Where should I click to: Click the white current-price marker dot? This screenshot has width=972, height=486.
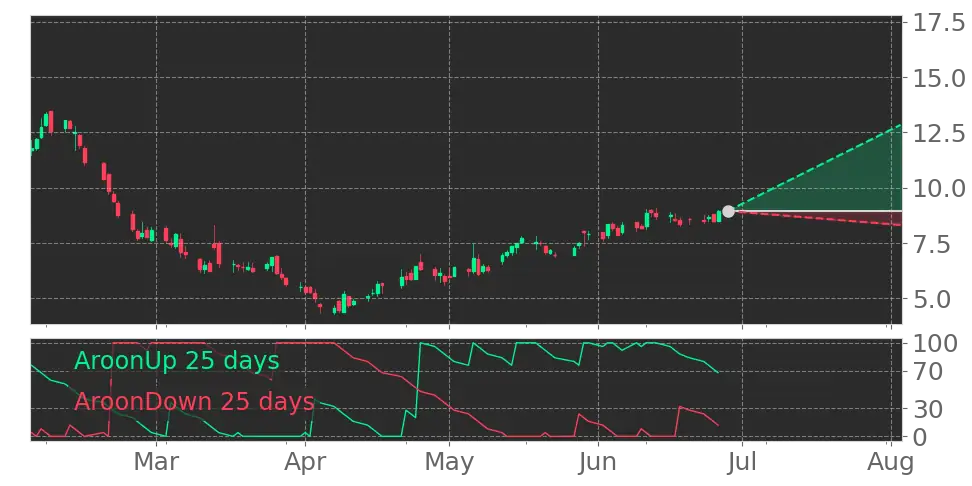(x=728, y=211)
